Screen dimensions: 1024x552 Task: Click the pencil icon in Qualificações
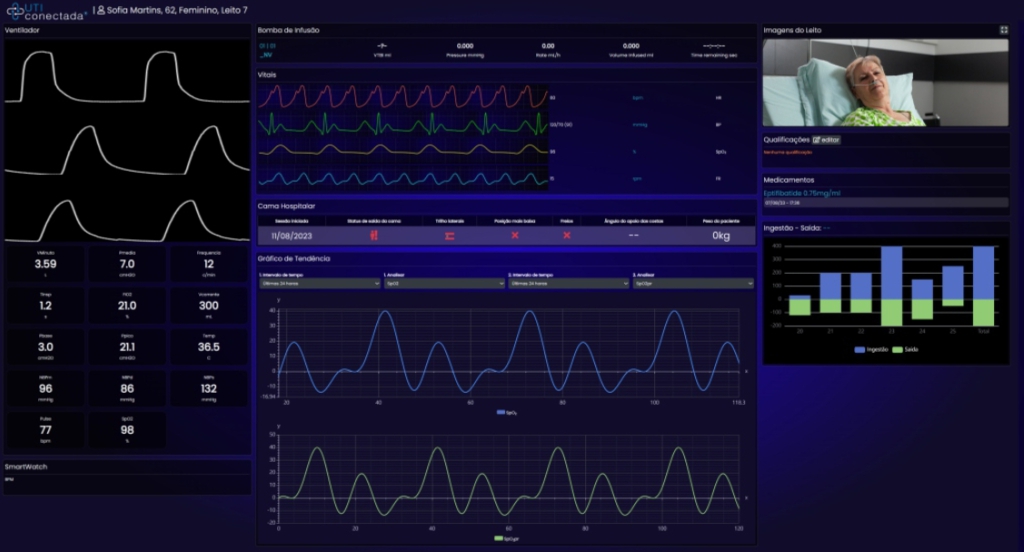[x=817, y=140]
